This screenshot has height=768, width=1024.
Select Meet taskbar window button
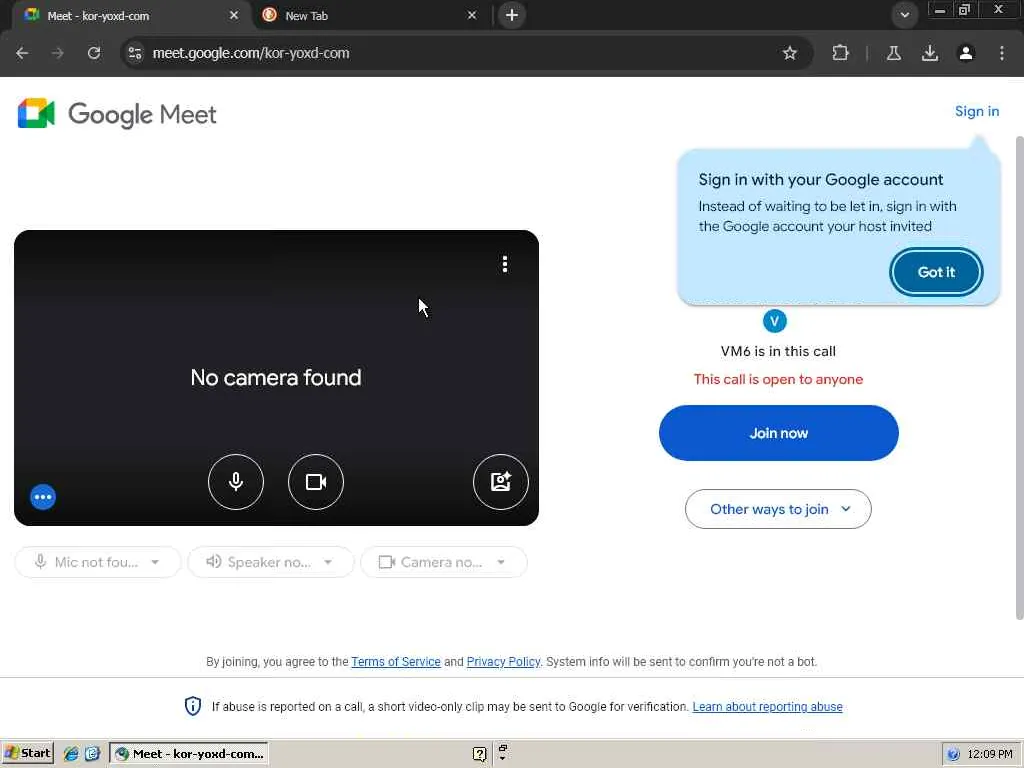pyautogui.click(x=189, y=754)
